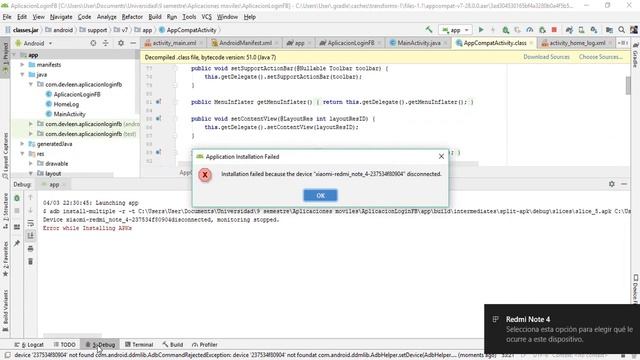Click the Rerun app icon in Debug panel

coord(17,198)
